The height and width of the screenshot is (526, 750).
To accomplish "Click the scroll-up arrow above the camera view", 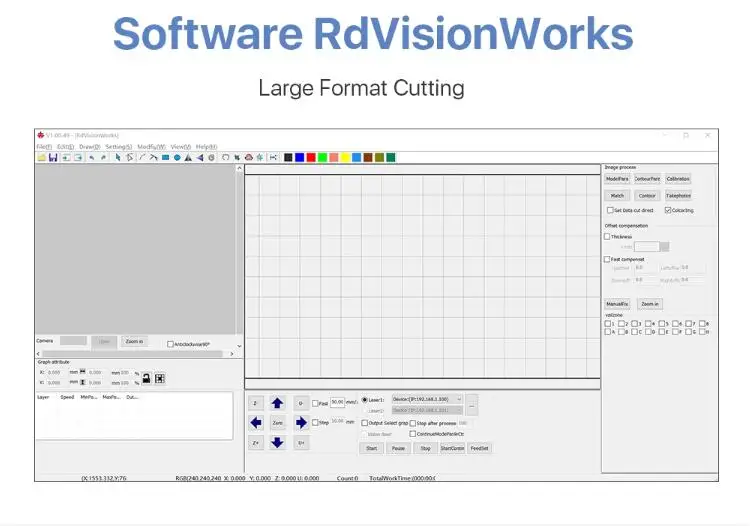I will coord(239,168).
